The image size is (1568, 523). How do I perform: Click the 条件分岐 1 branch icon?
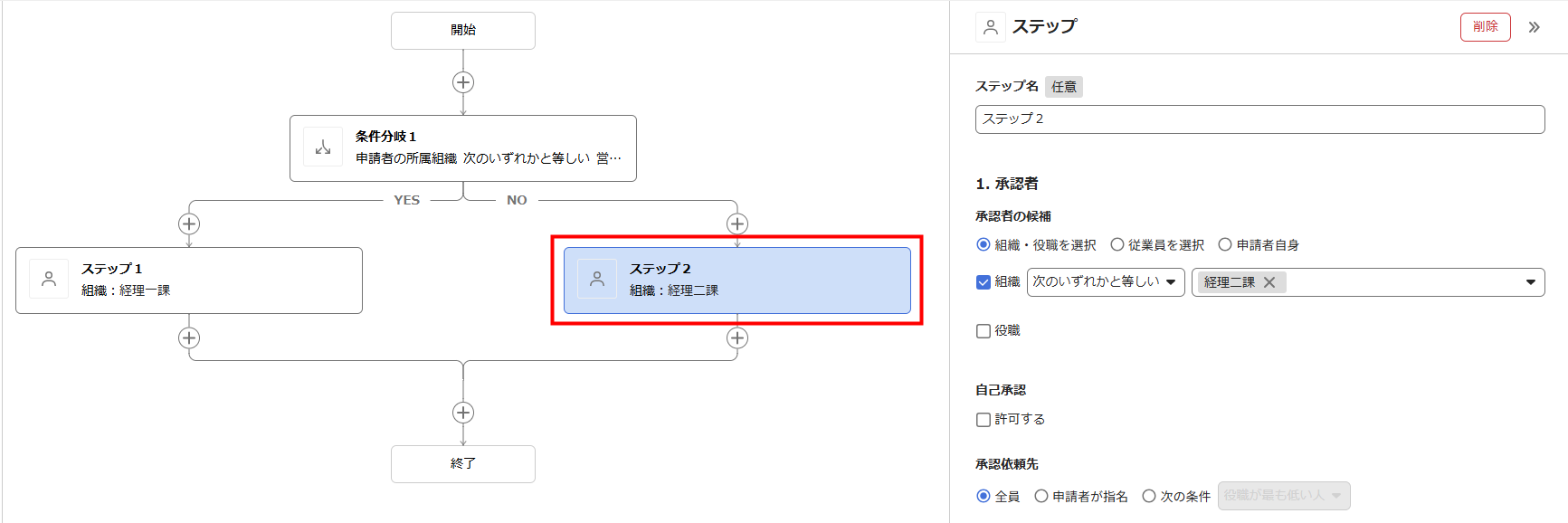point(323,147)
